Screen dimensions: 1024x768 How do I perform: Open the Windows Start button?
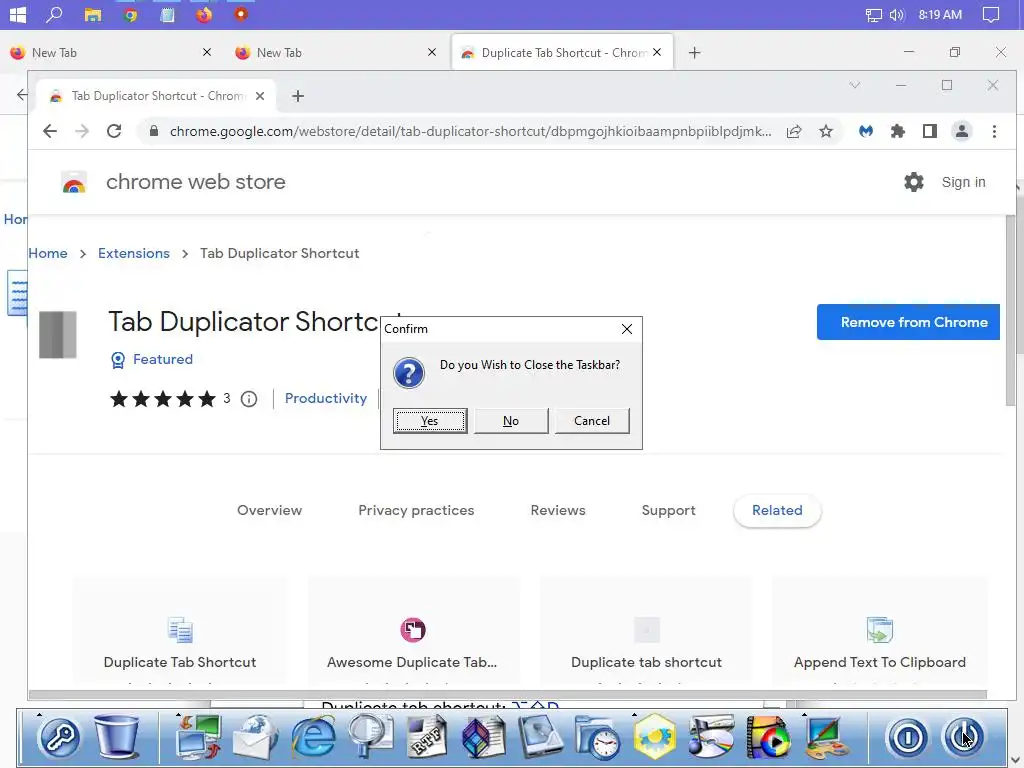tap(18, 14)
